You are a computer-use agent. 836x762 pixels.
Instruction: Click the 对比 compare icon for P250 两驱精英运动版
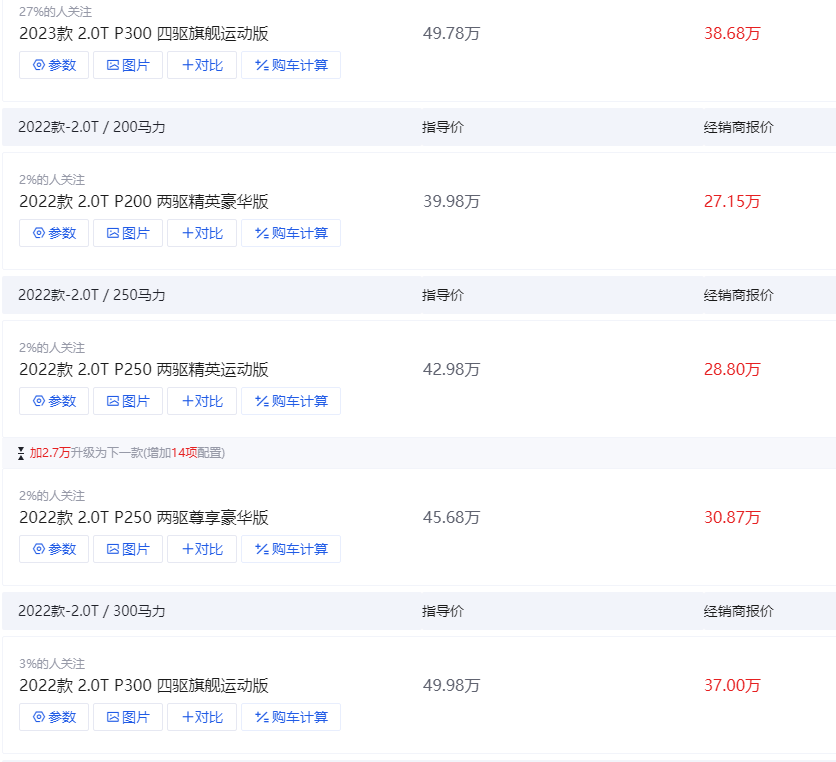pyautogui.click(x=202, y=401)
